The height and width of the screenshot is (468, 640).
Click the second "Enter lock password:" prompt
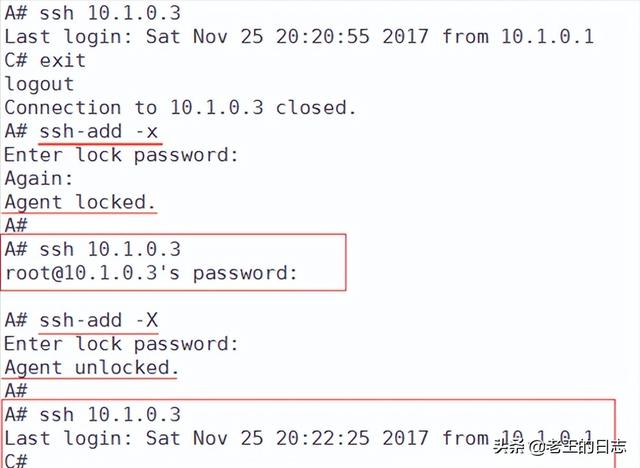(121, 344)
